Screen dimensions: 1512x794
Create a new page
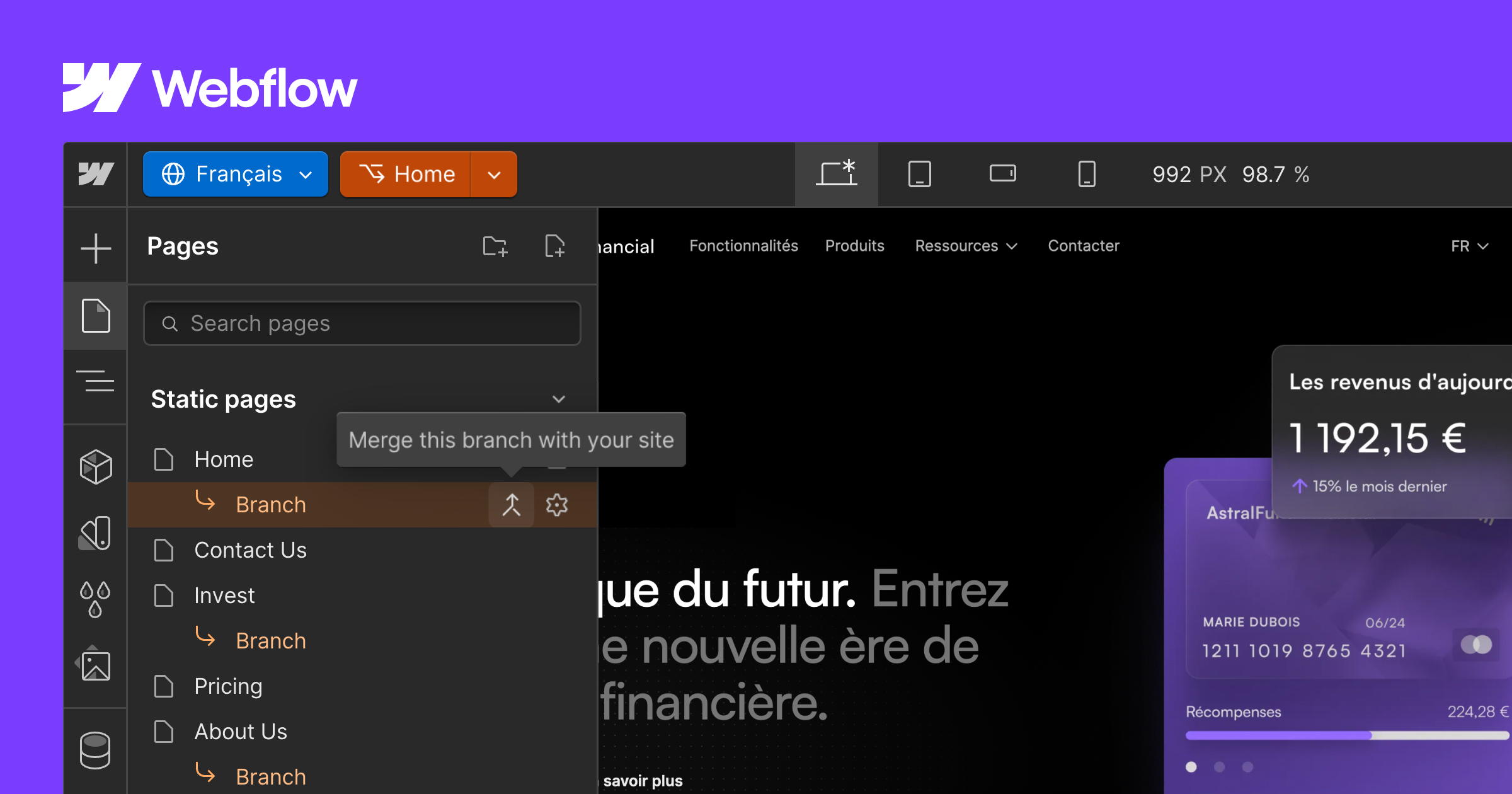click(555, 246)
